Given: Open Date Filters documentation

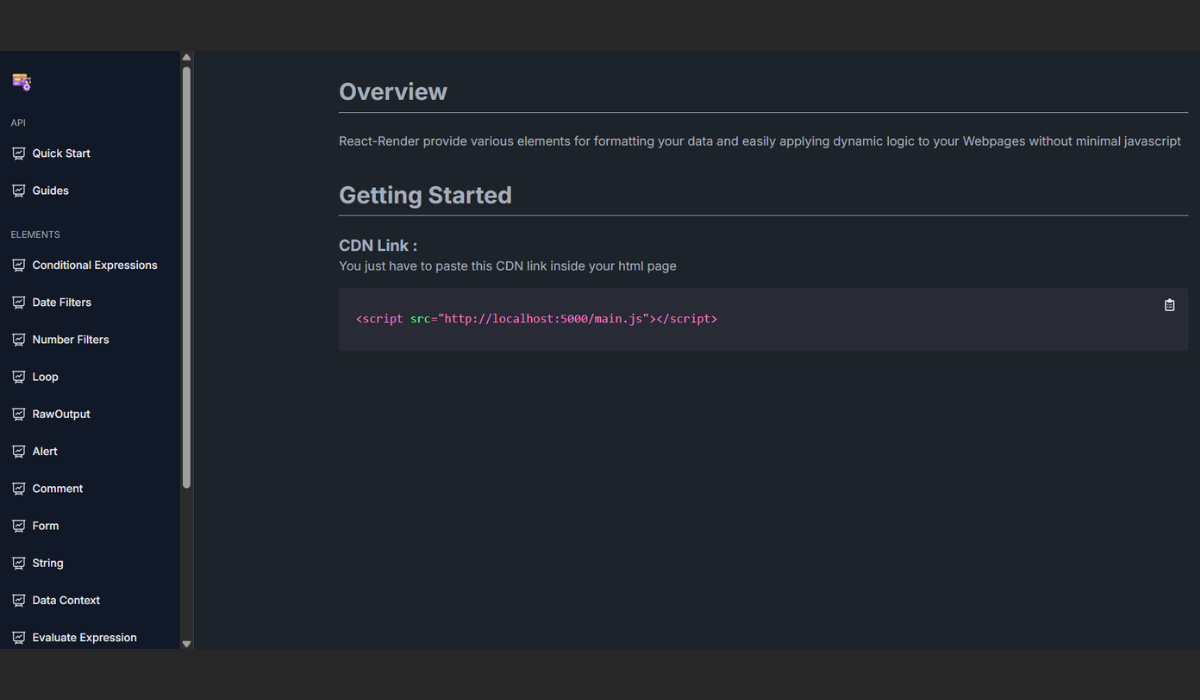Looking at the screenshot, I should tap(62, 302).
